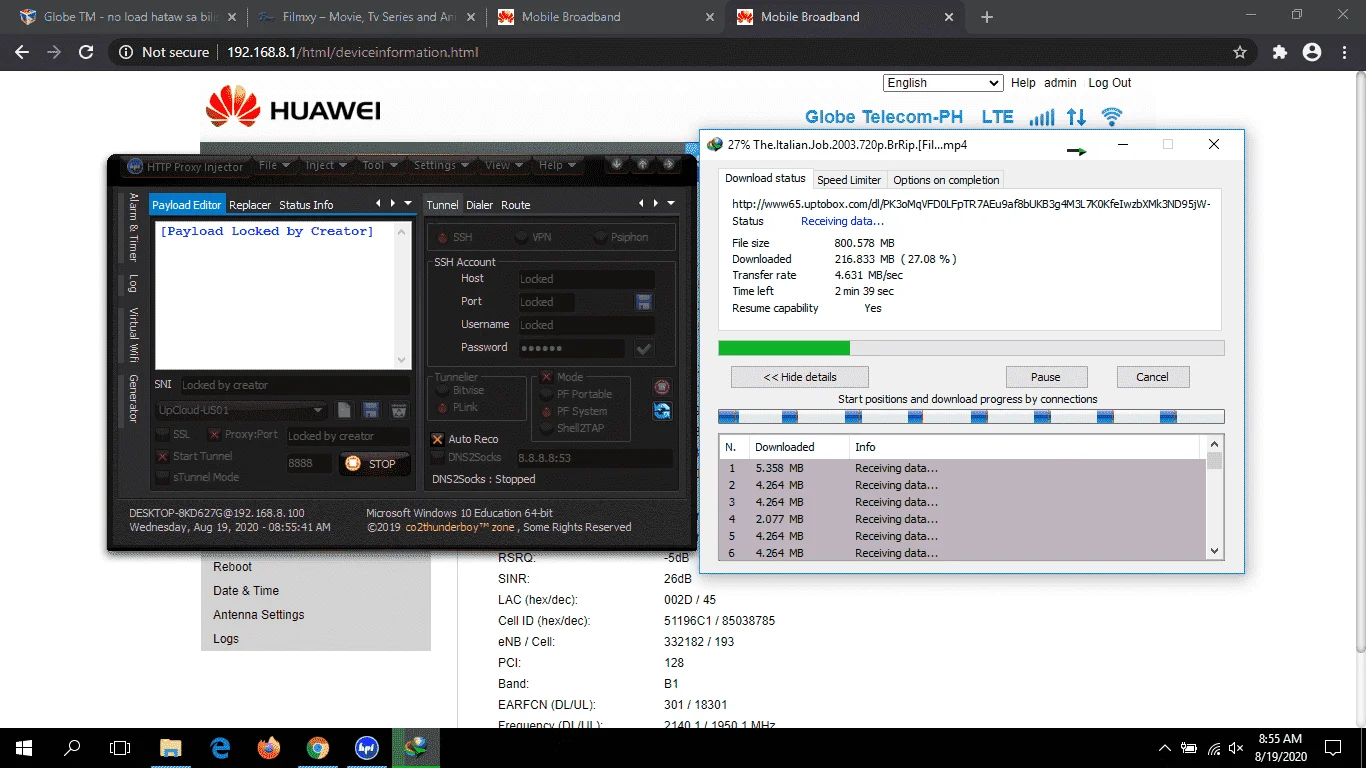The image size is (1366, 768).
Task: Click the green download progress bar
Action: click(971, 348)
